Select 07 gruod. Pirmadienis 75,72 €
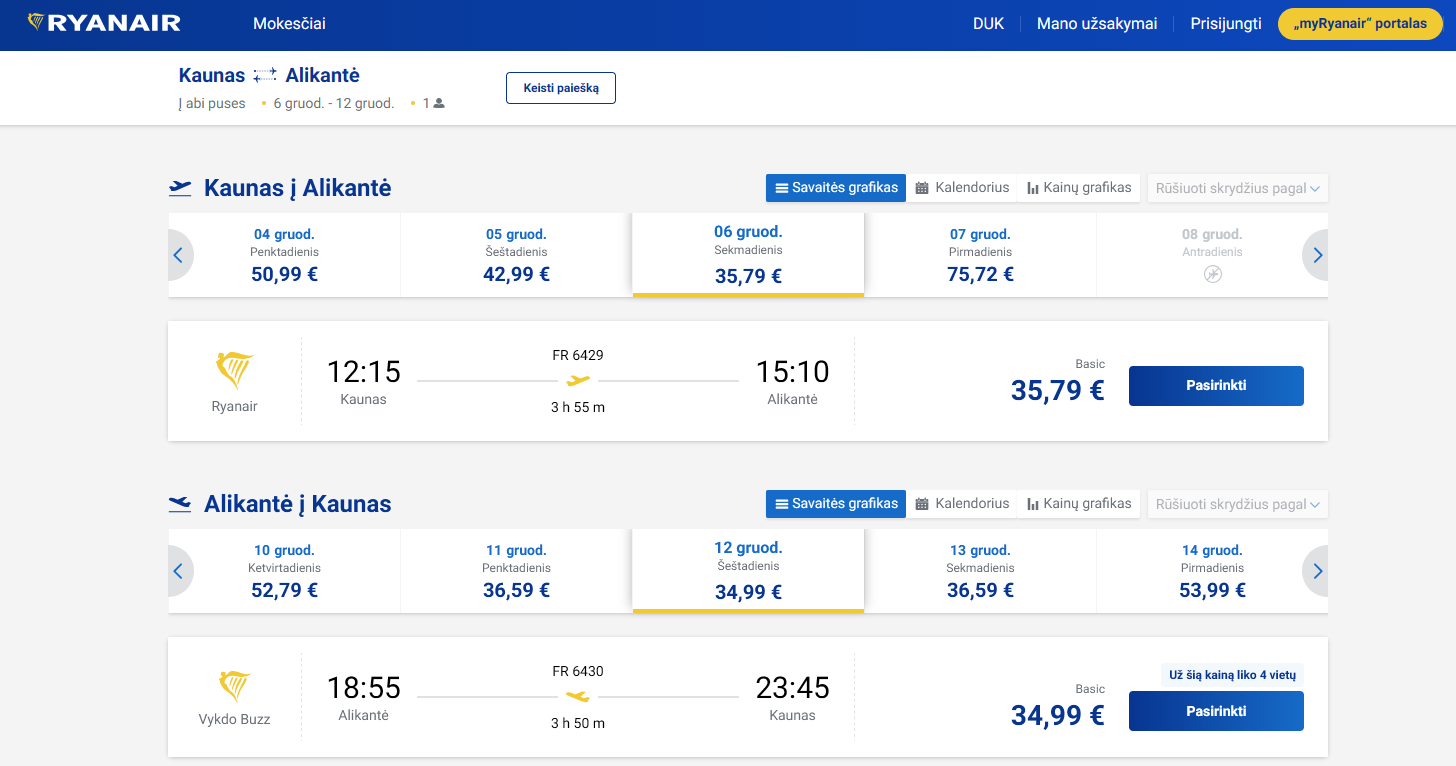The image size is (1456, 766). coord(980,255)
